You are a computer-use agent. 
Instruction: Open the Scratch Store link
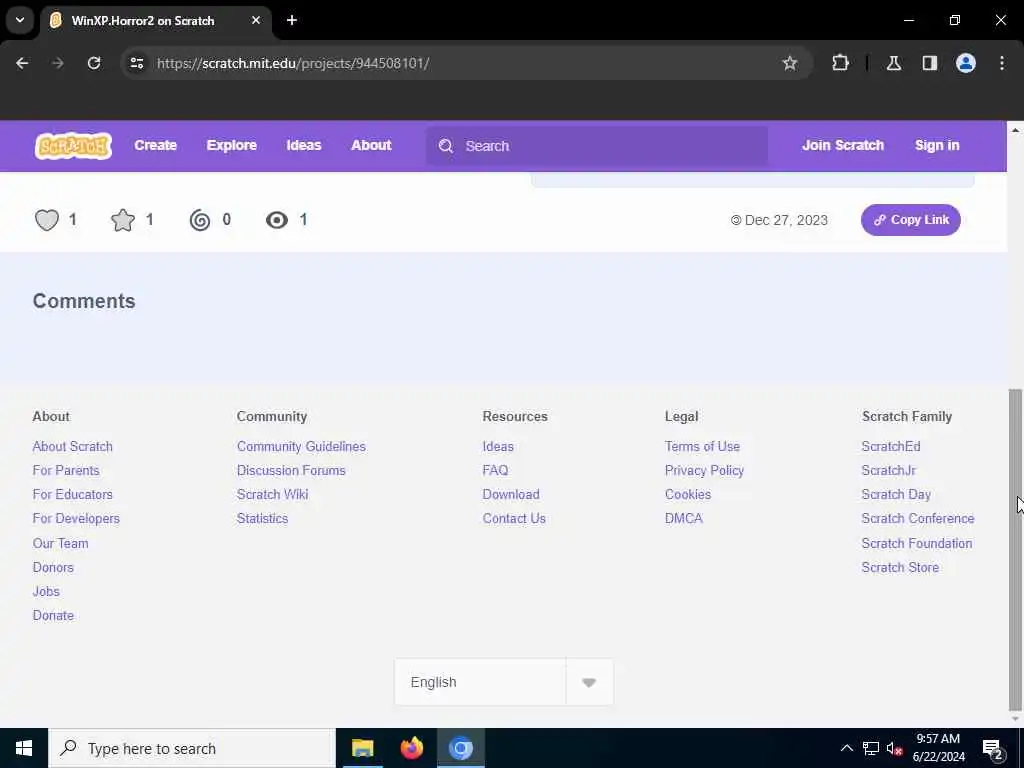tap(900, 568)
